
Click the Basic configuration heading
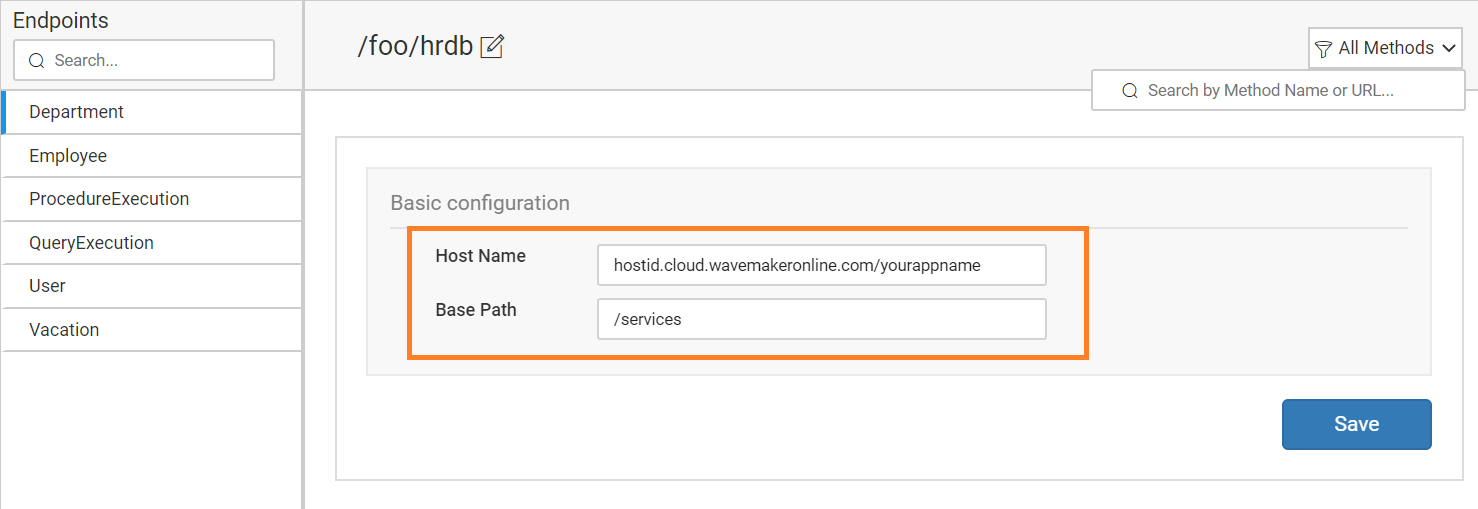pyautogui.click(x=480, y=203)
